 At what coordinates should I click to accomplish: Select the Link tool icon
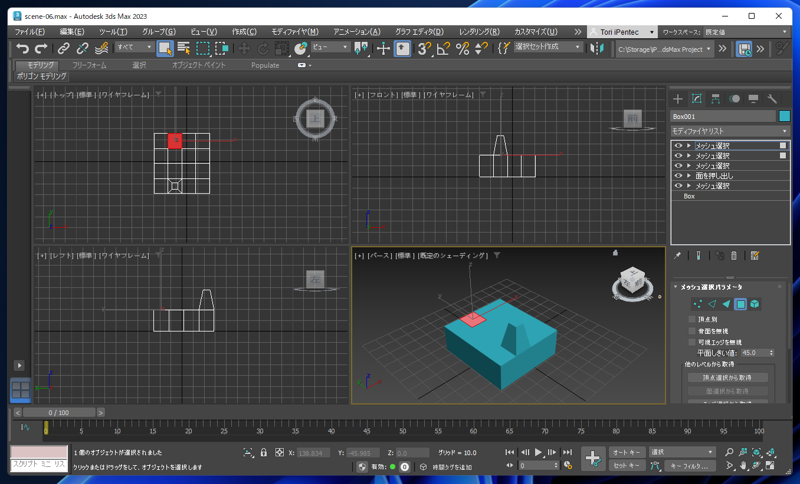pos(63,48)
